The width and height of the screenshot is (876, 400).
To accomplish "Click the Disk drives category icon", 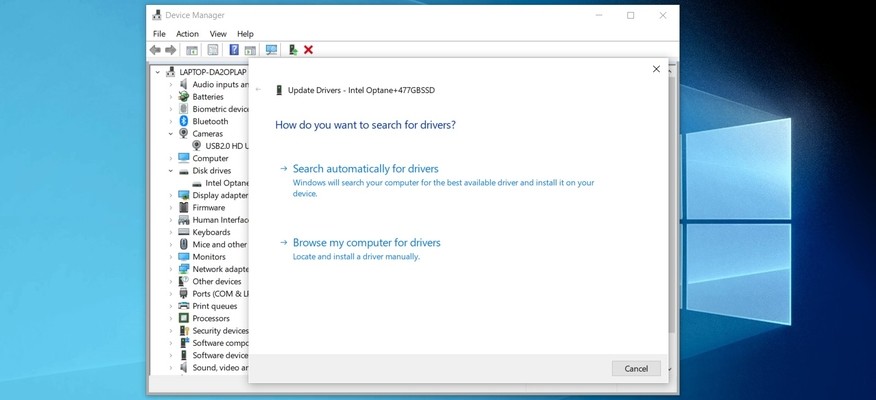I will [183, 171].
